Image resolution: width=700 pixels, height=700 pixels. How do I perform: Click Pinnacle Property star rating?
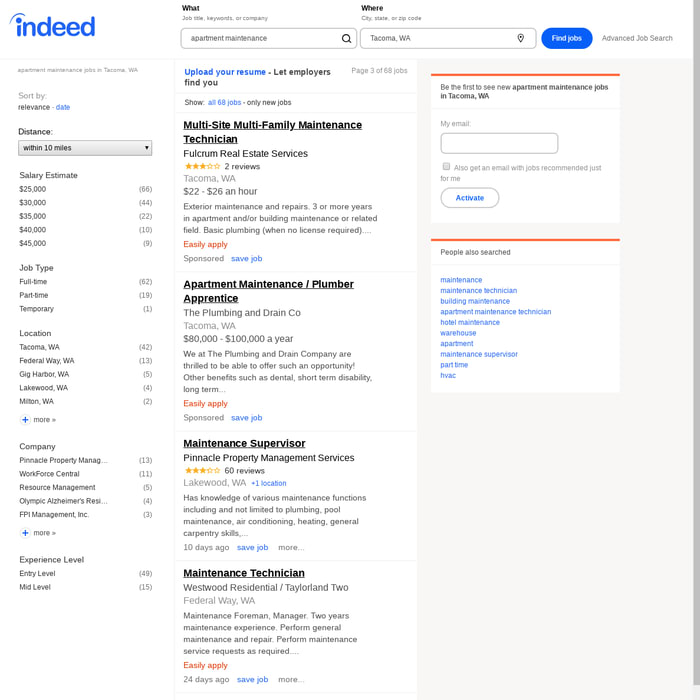click(x=202, y=470)
